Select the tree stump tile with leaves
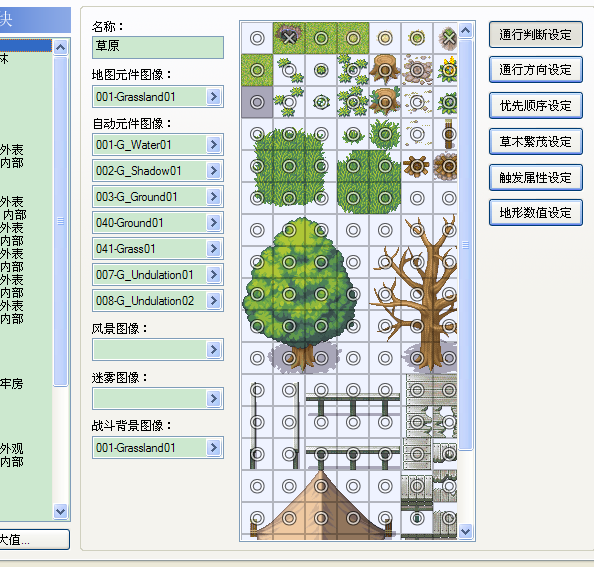Viewport: 594px width, 567px height. pos(385,102)
